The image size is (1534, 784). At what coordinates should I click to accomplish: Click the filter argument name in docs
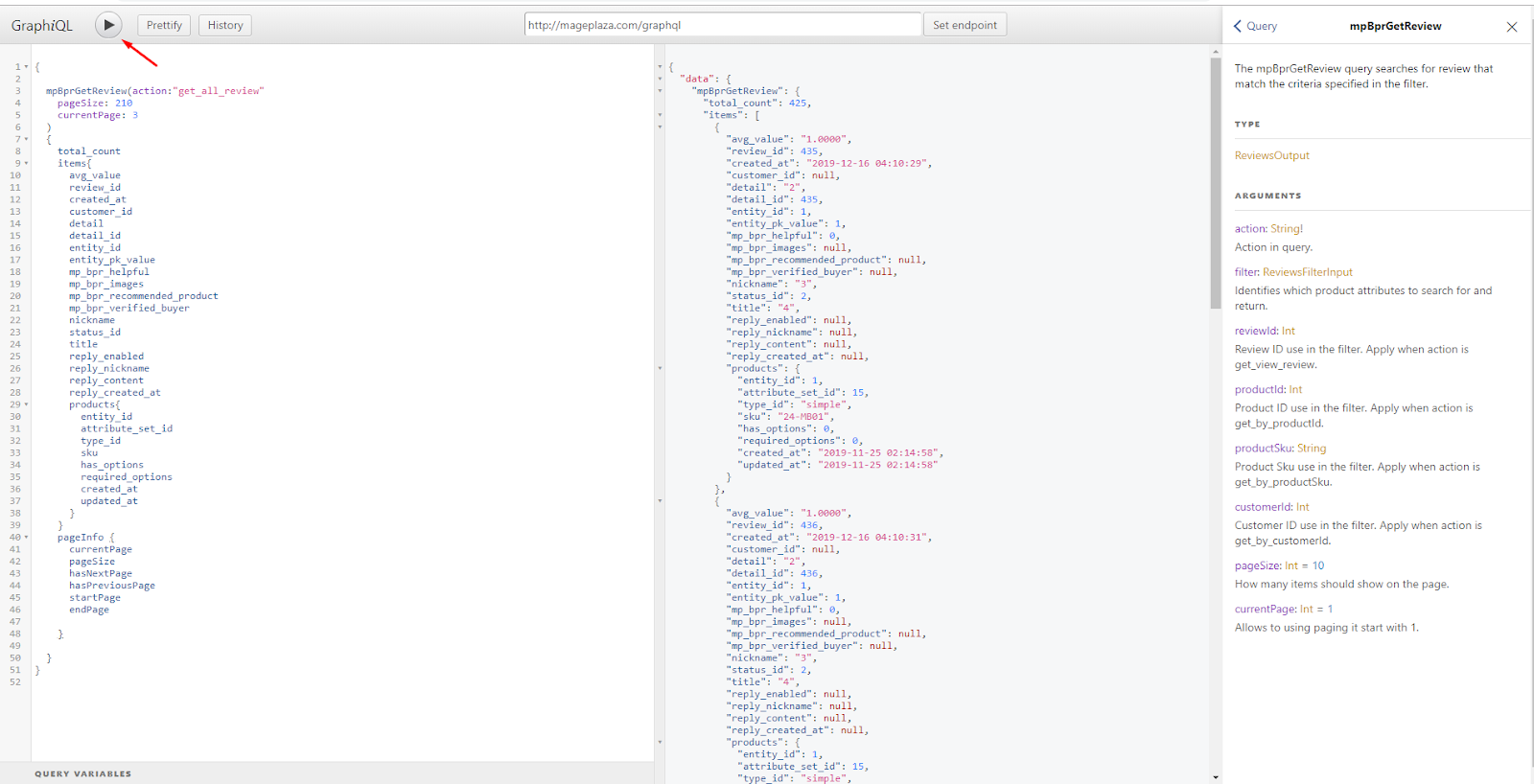click(x=1246, y=272)
